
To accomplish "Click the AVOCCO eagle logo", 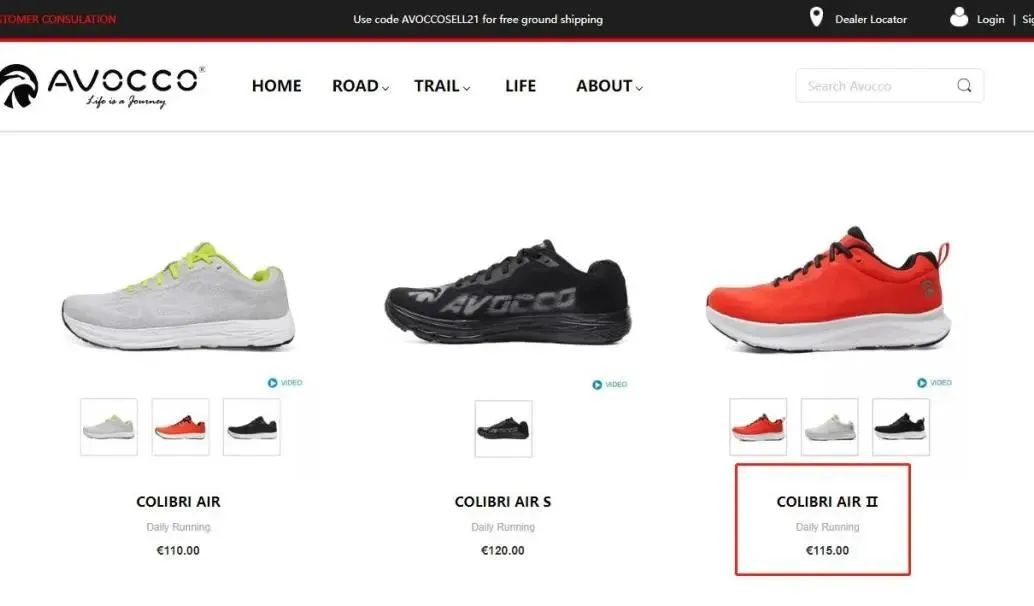I will (x=19, y=86).
